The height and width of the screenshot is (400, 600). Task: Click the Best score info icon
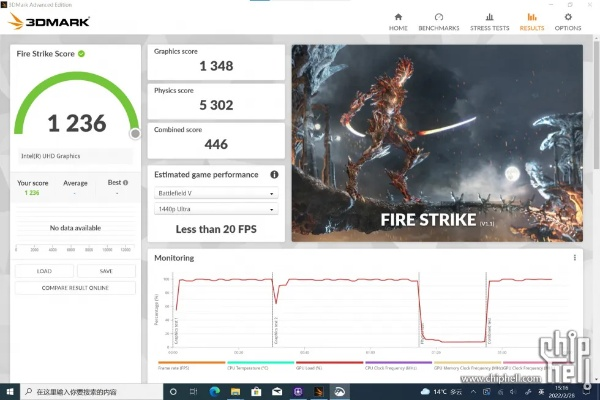coord(125,183)
